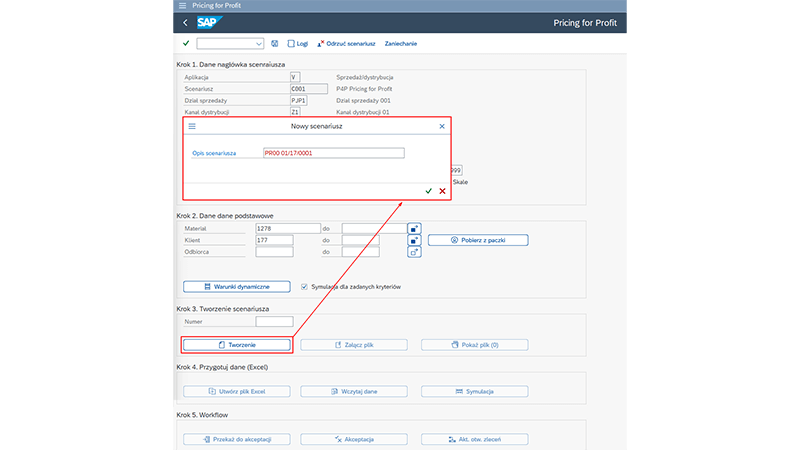The width and height of the screenshot is (800, 450).
Task: Select Odrzuć scenariusz in toolbar
Action: click(x=346, y=44)
